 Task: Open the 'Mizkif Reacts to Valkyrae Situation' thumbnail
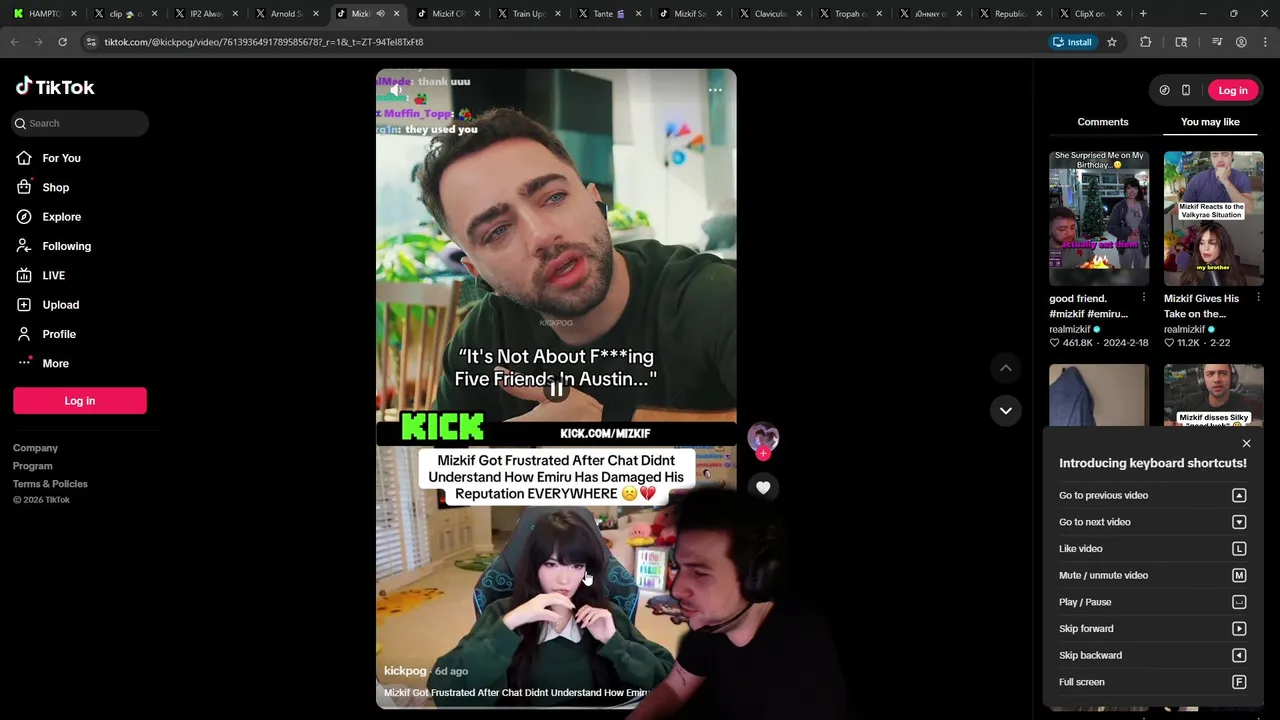1213,218
